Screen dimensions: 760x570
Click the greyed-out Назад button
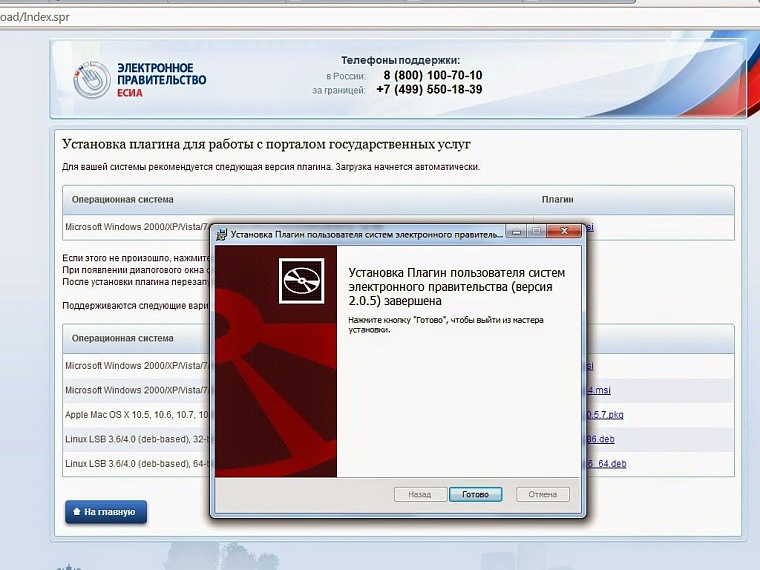point(419,494)
